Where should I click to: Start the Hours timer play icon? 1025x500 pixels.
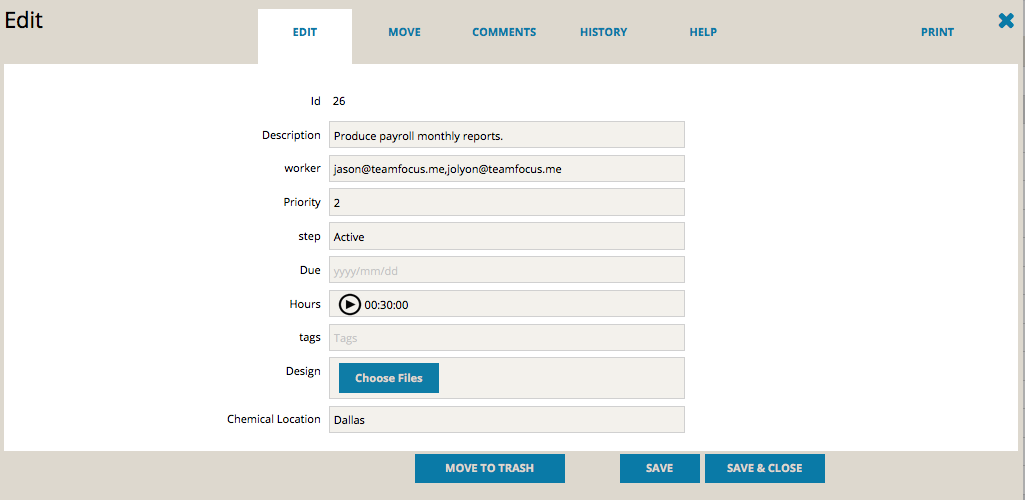tap(350, 304)
